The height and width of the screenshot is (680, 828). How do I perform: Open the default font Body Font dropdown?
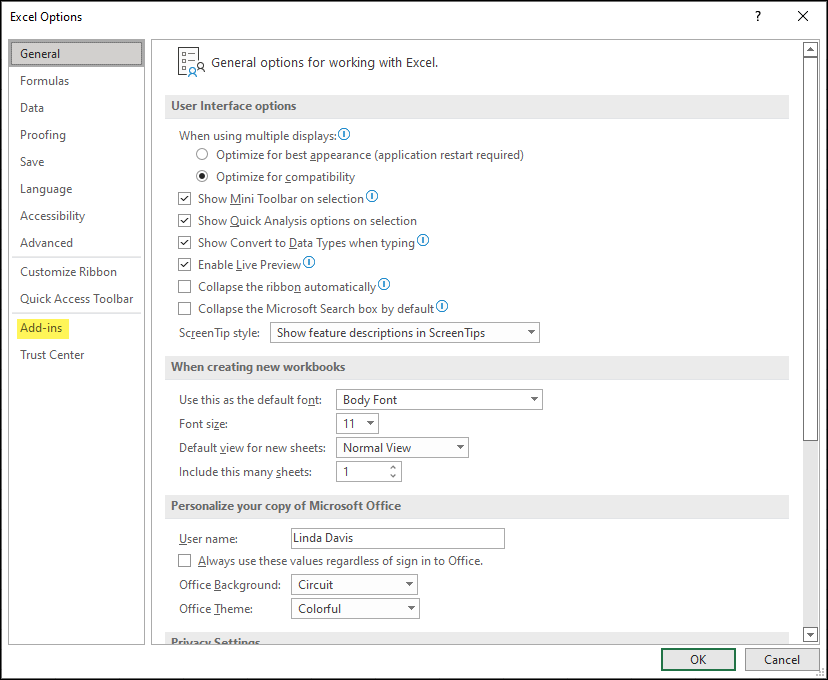coord(439,400)
